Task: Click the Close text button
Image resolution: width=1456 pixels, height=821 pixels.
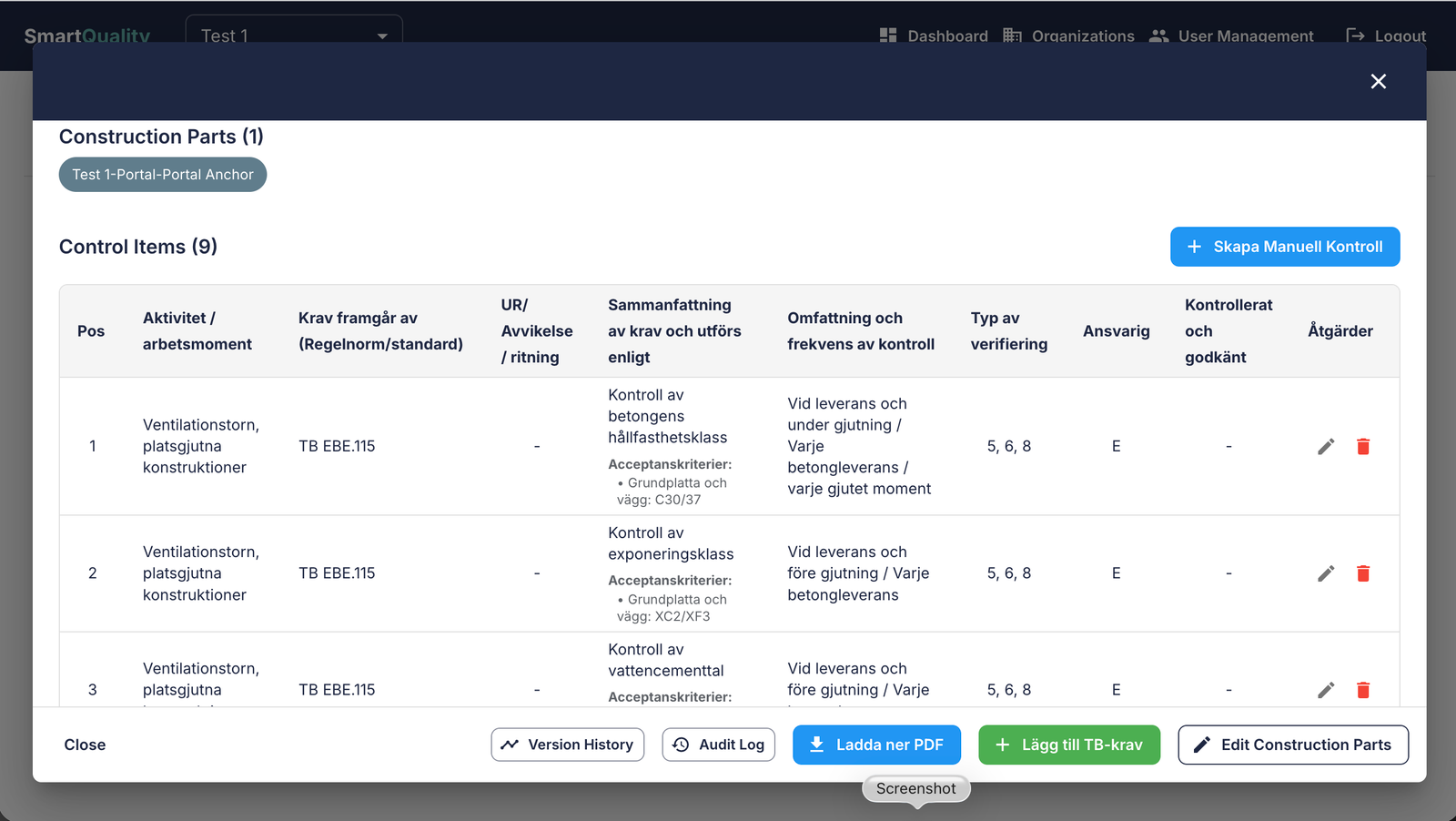Action: click(x=85, y=745)
